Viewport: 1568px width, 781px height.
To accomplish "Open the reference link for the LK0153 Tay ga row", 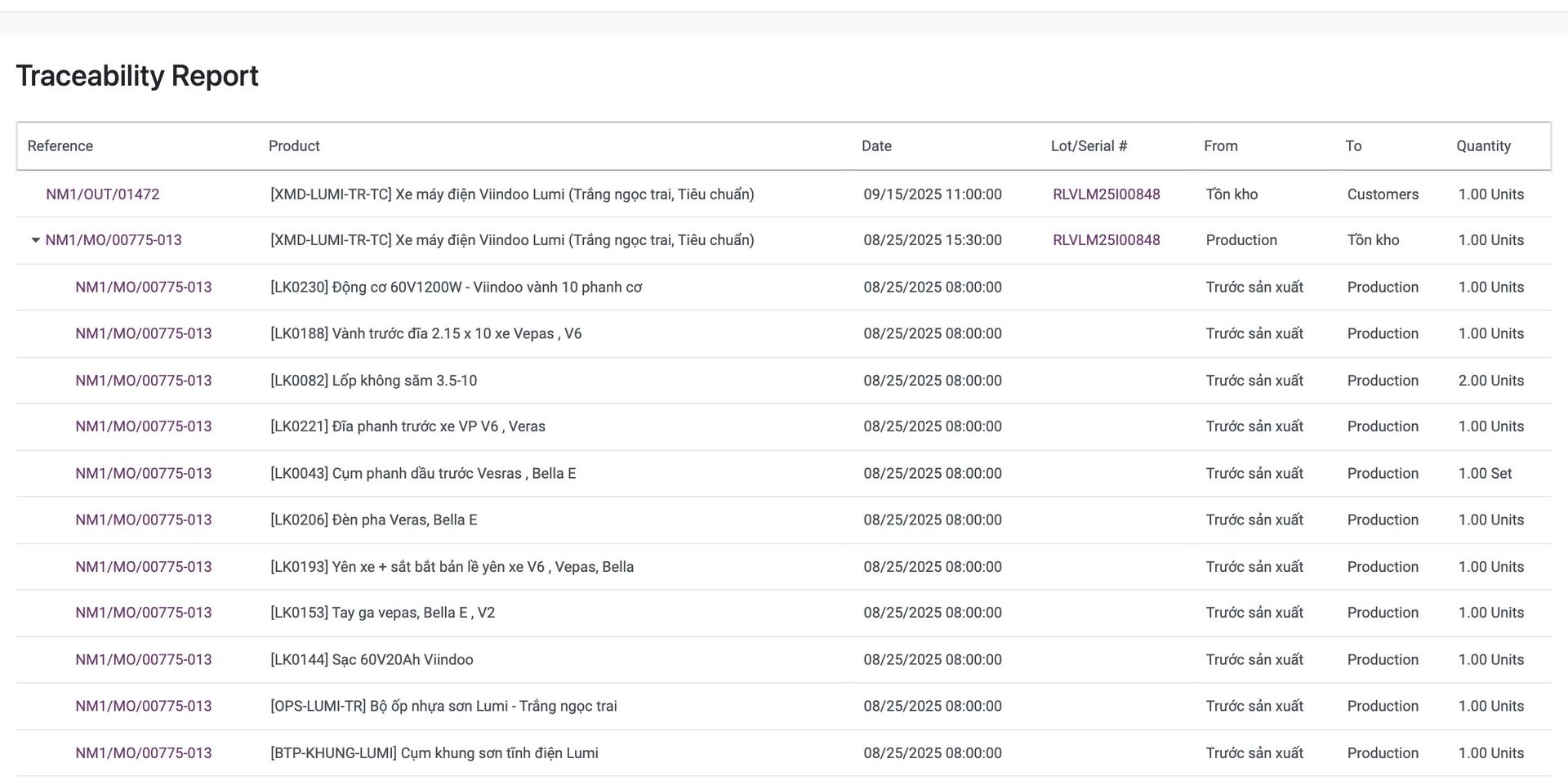I will tap(144, 613).
